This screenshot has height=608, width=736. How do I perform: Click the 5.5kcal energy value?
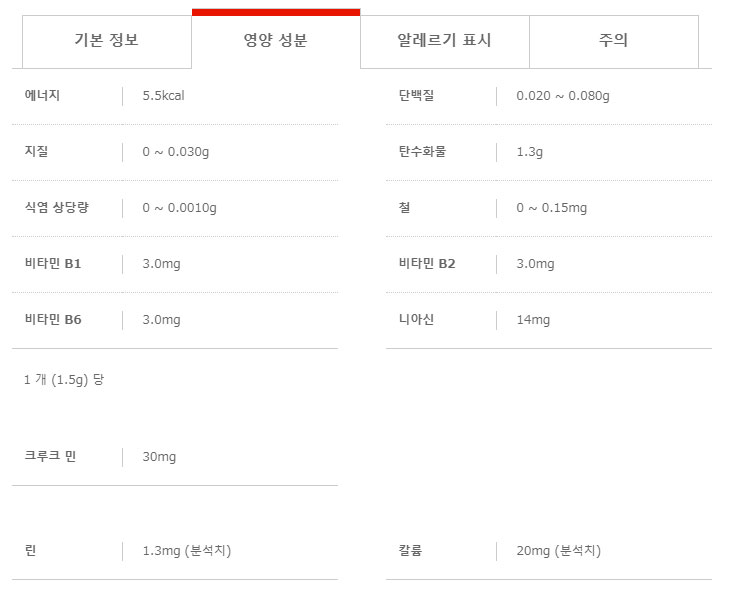point(164,96)
